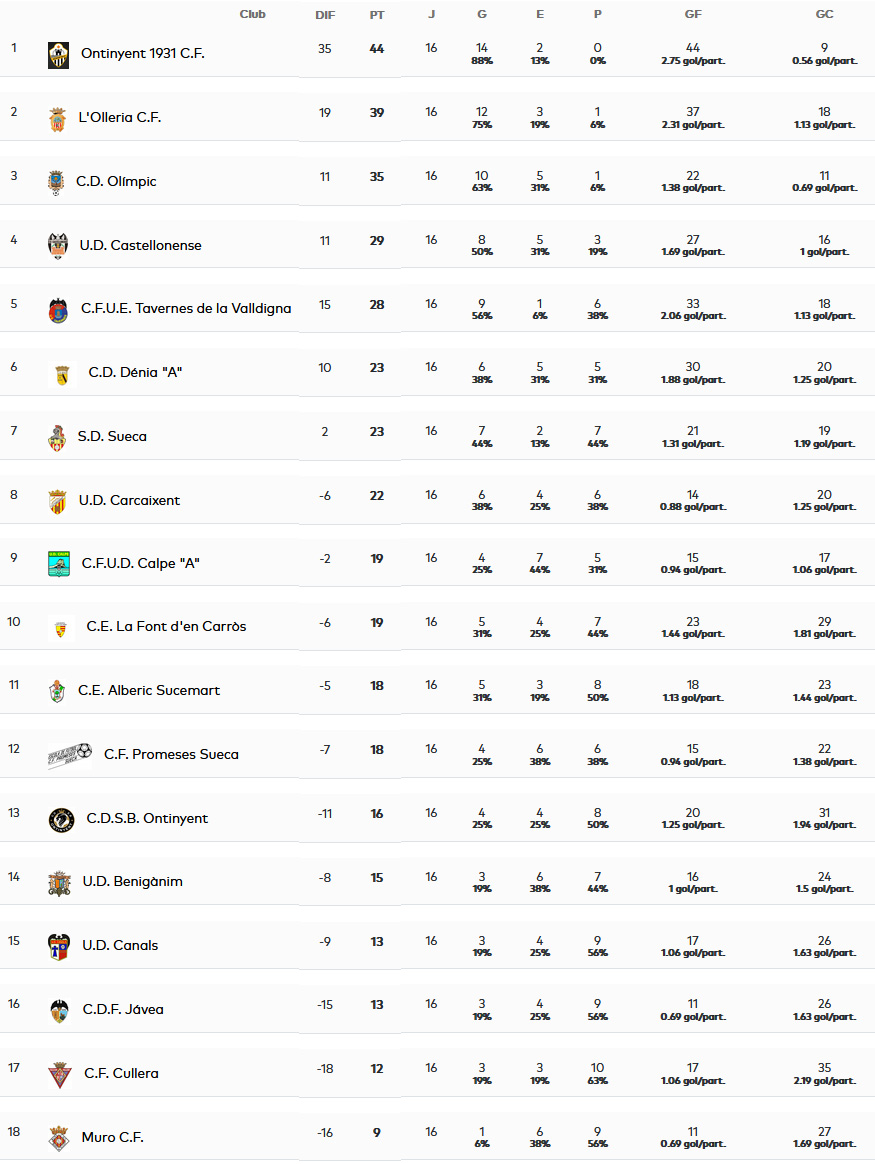Viewport: 875px width, 1164px height.
Task: Click the Club column header
Action: click(x=253, y=14)
